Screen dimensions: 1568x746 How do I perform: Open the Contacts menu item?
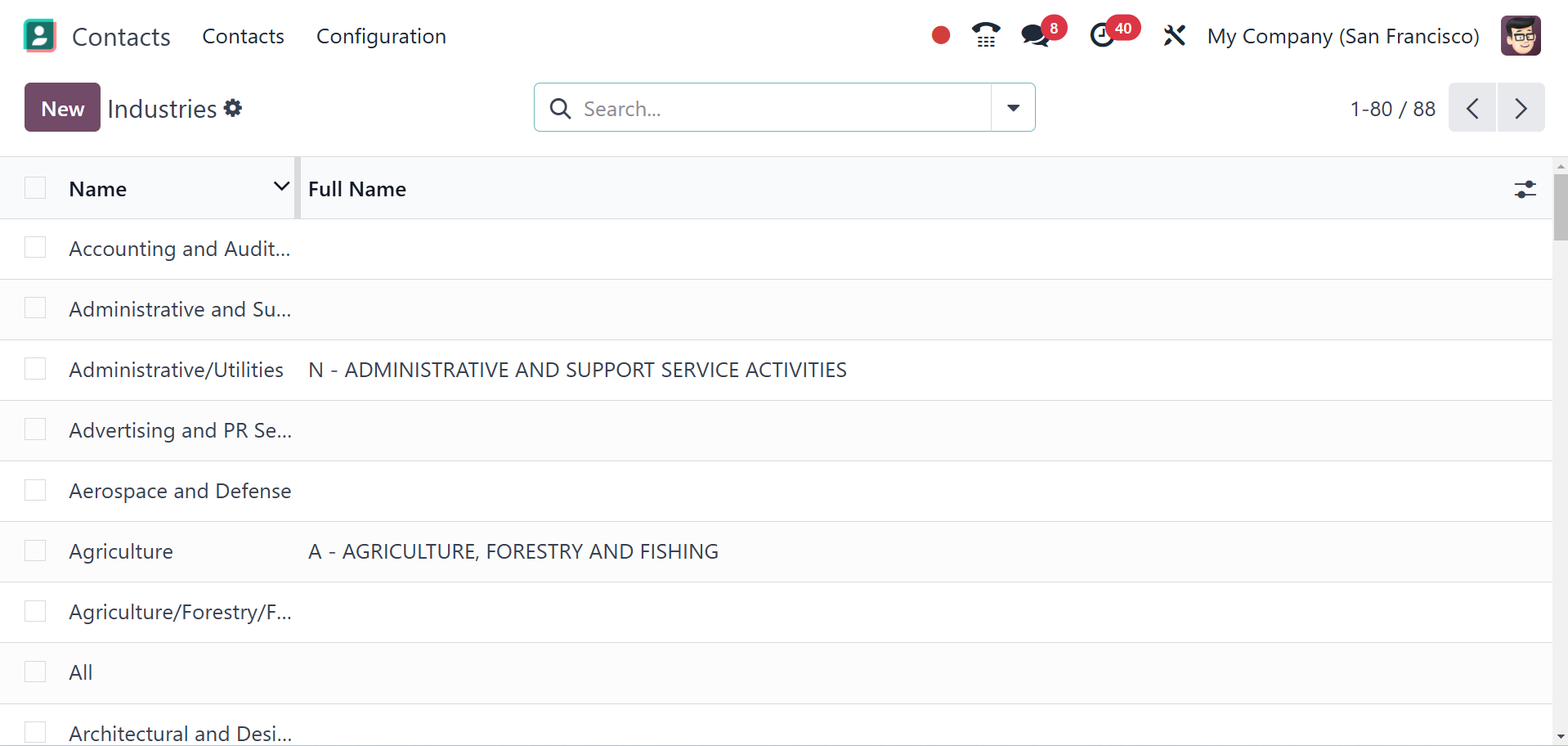(243, 37)
